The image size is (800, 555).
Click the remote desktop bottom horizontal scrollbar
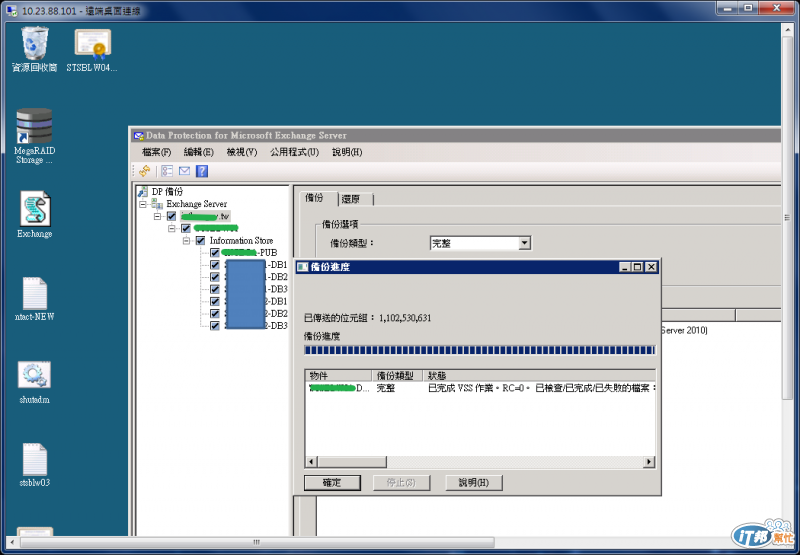(257, 542)
